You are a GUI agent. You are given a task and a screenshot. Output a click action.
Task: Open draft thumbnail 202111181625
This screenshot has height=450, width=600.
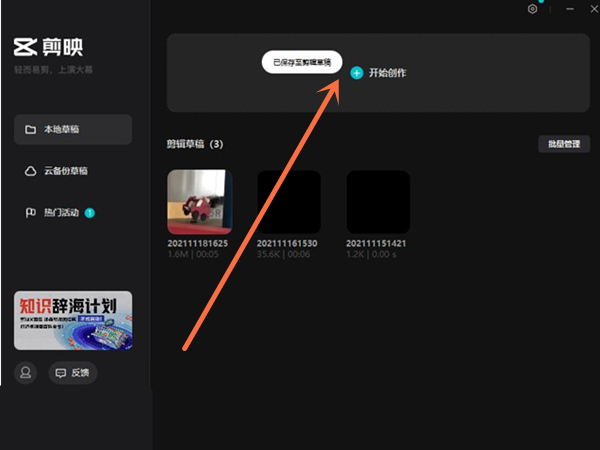[x=199, y=202]
